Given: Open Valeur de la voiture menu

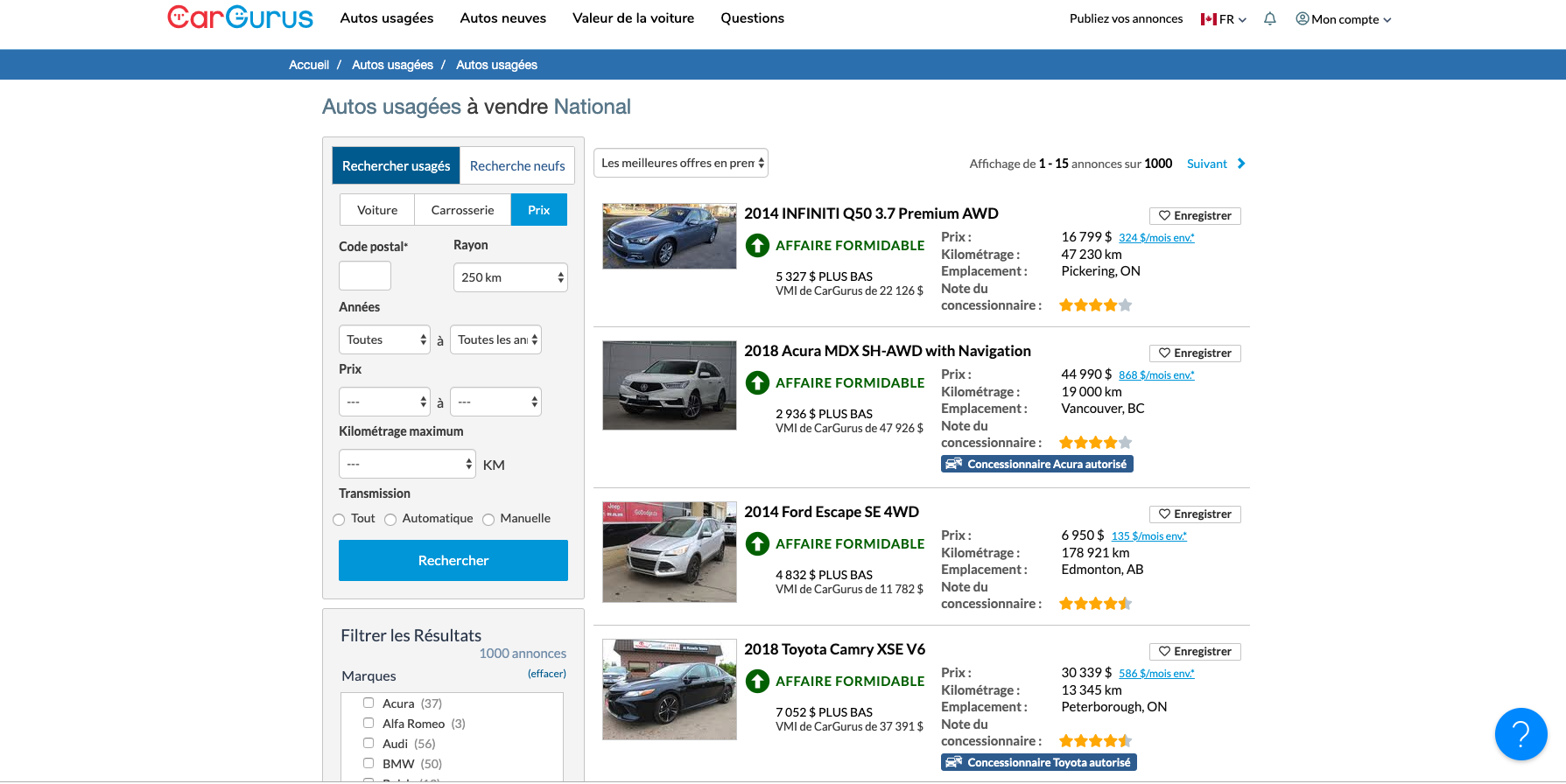Looking at the screenshot, I should click(x=633, y=17).
